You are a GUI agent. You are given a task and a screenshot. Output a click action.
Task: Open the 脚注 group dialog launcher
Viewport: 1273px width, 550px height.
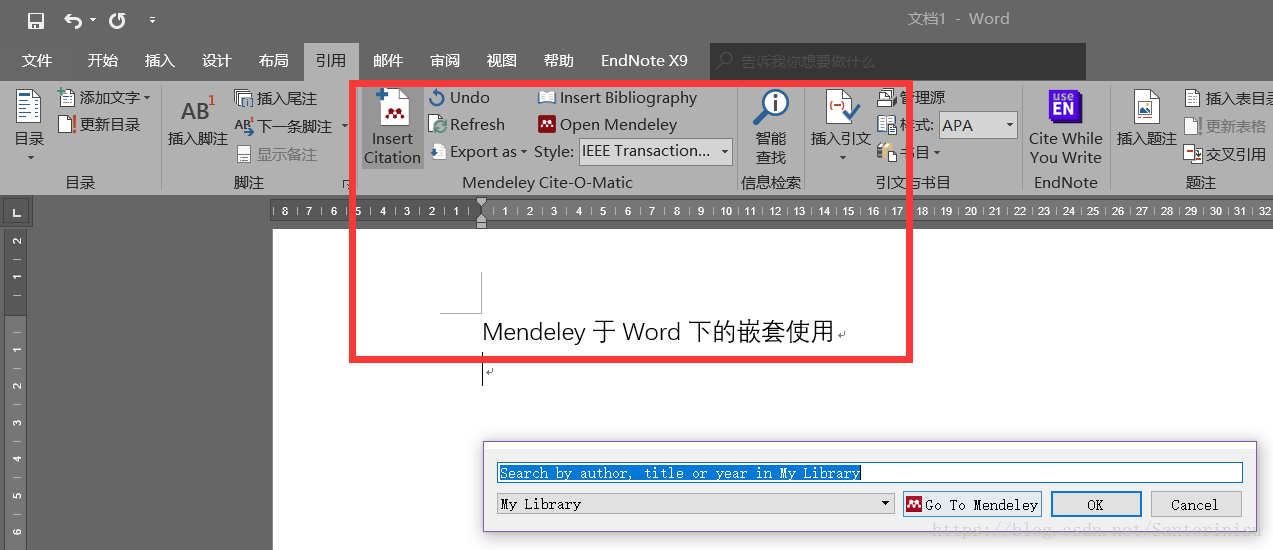(347, 183)
